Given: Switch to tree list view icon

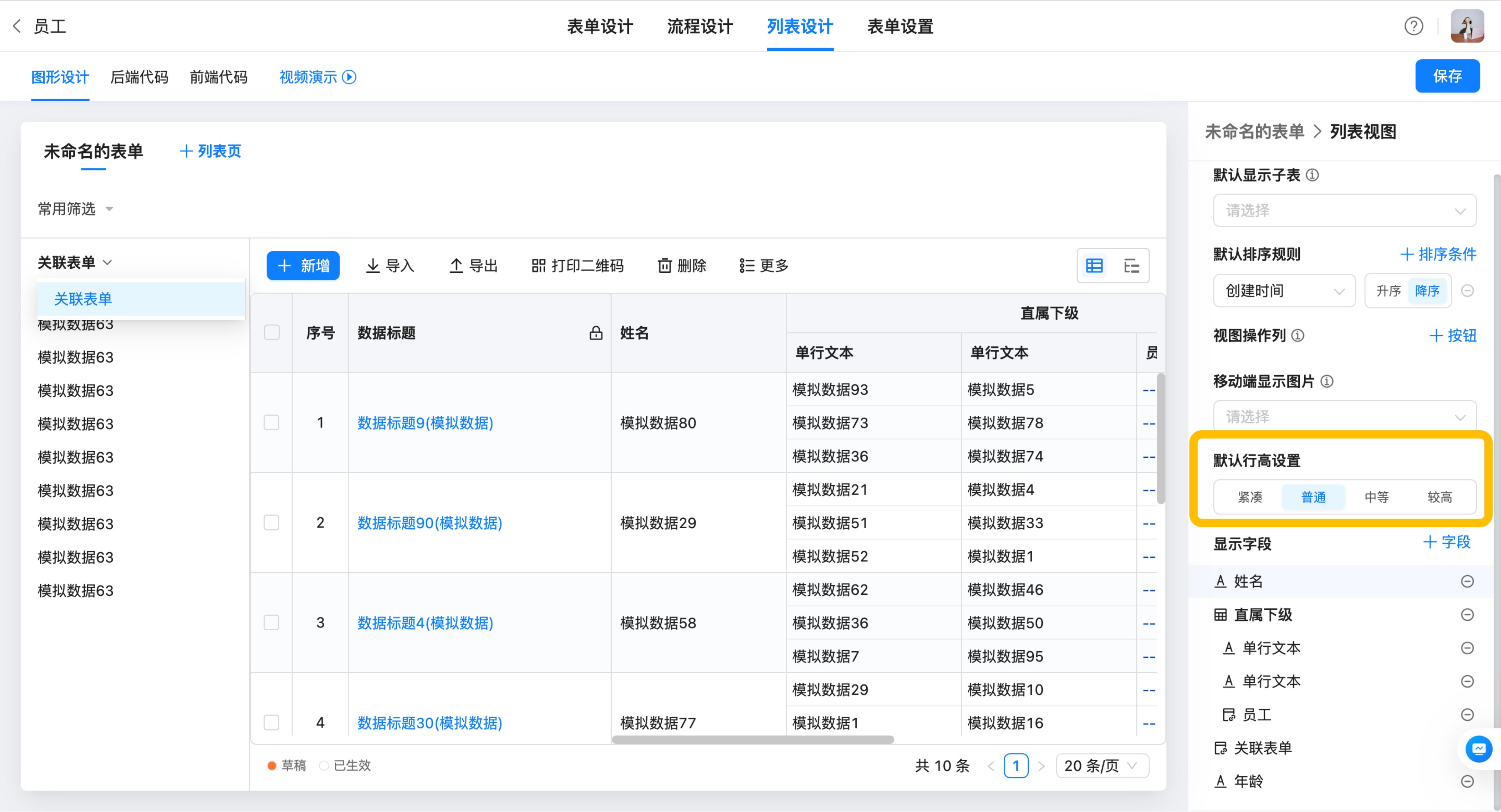Looking at the screenshot, I should pyautogui.click(x=1131, y=266).
